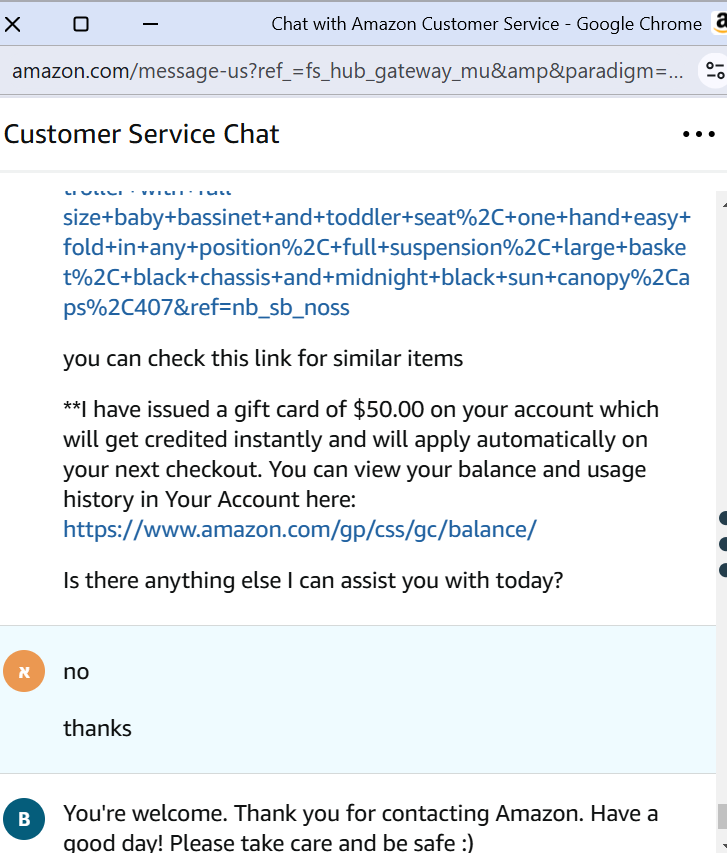Maximize the chat window
727x853 pixels.
[81, 24]
